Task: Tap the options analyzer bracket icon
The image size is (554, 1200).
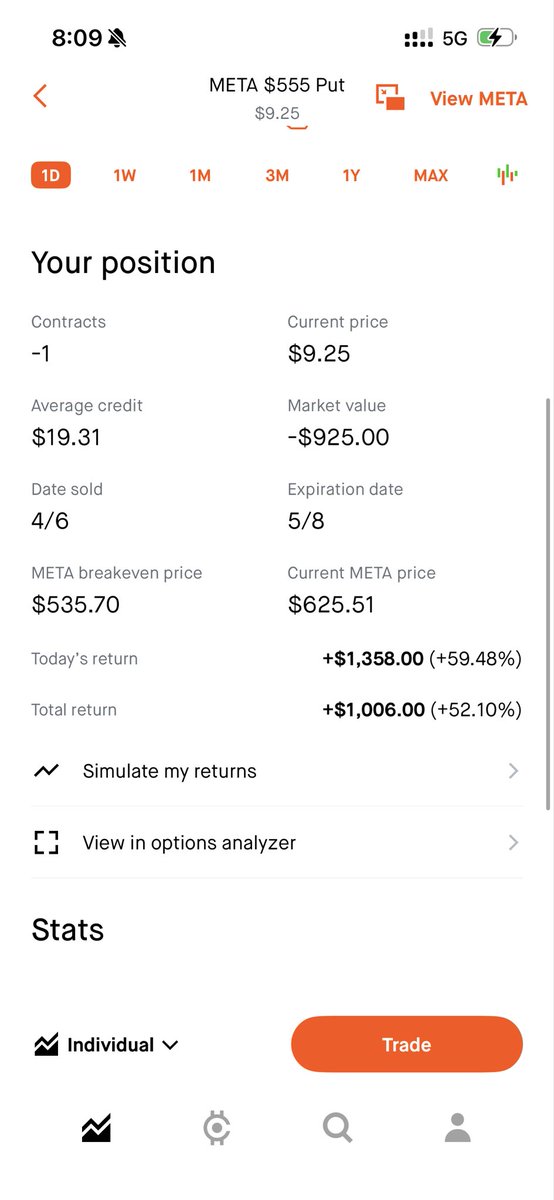Action: click(46, 843)
